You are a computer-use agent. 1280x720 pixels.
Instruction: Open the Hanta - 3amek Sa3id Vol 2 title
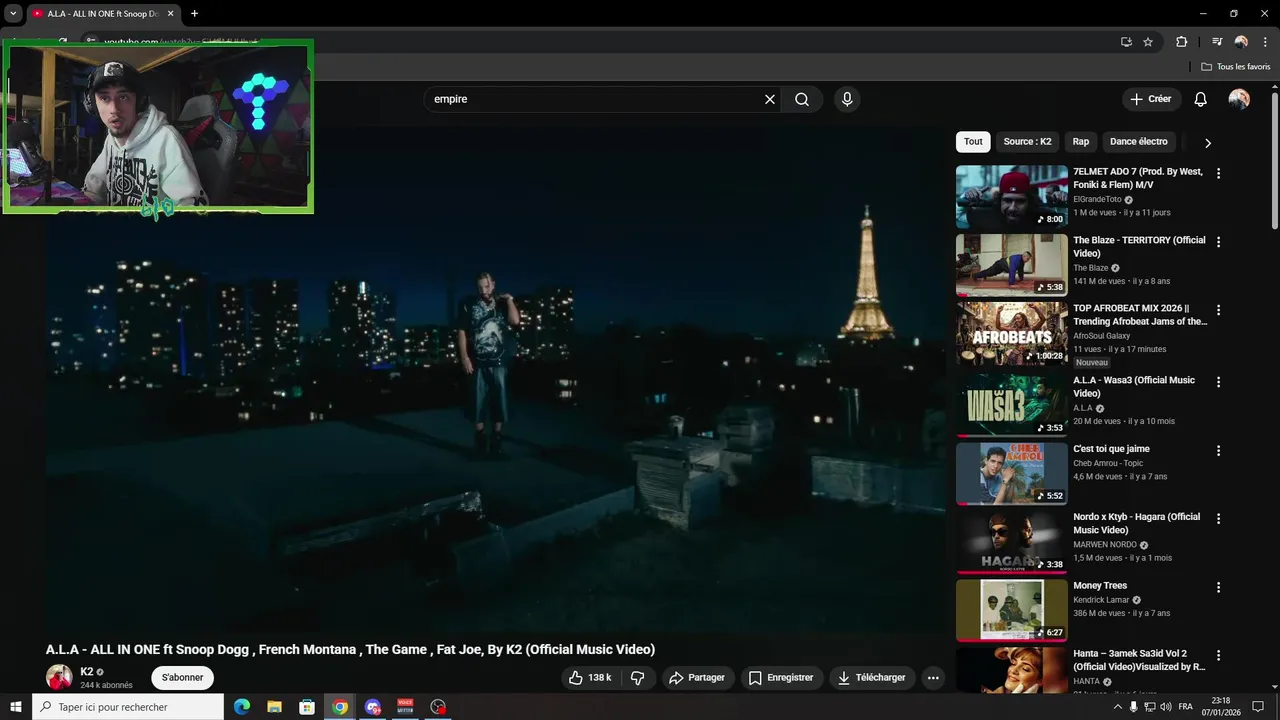click(1139, 660)
